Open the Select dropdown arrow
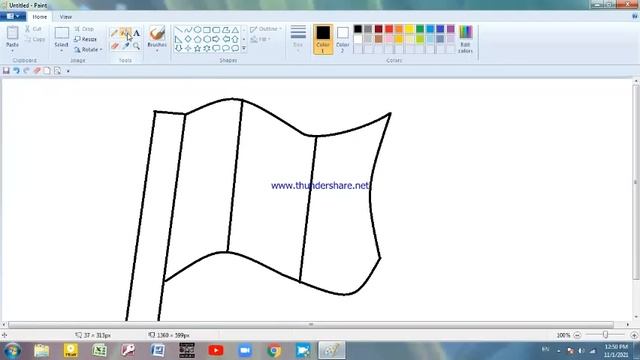 [x=62, y=51]
